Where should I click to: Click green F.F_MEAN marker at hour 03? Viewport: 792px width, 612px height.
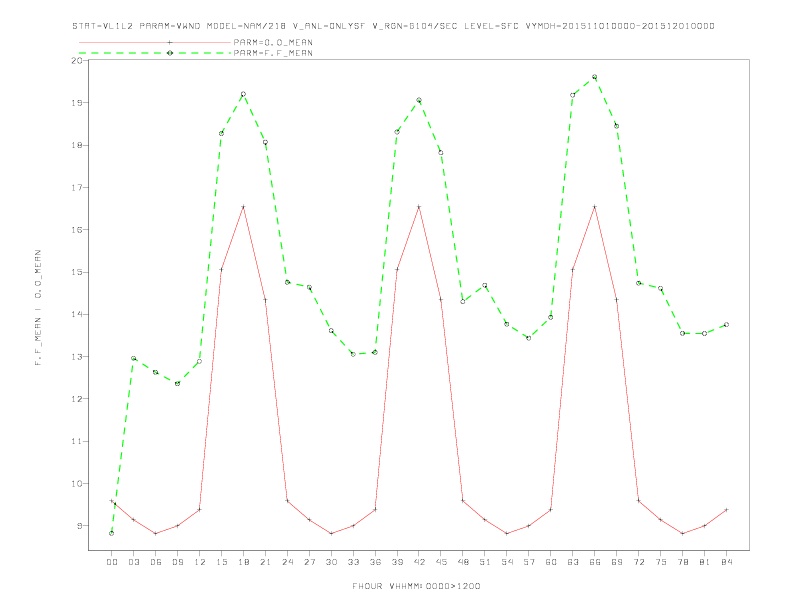click(x=133, y=359)
